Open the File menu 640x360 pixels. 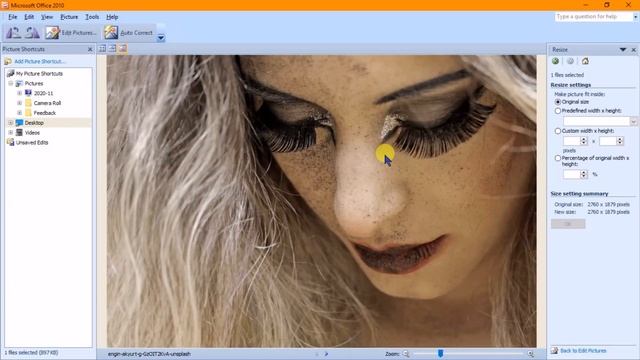pos(13,17)
